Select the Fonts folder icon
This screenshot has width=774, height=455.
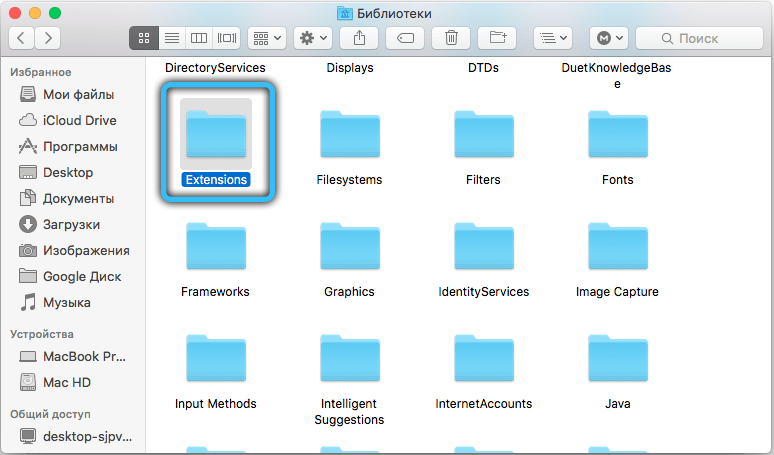(618, 134)
